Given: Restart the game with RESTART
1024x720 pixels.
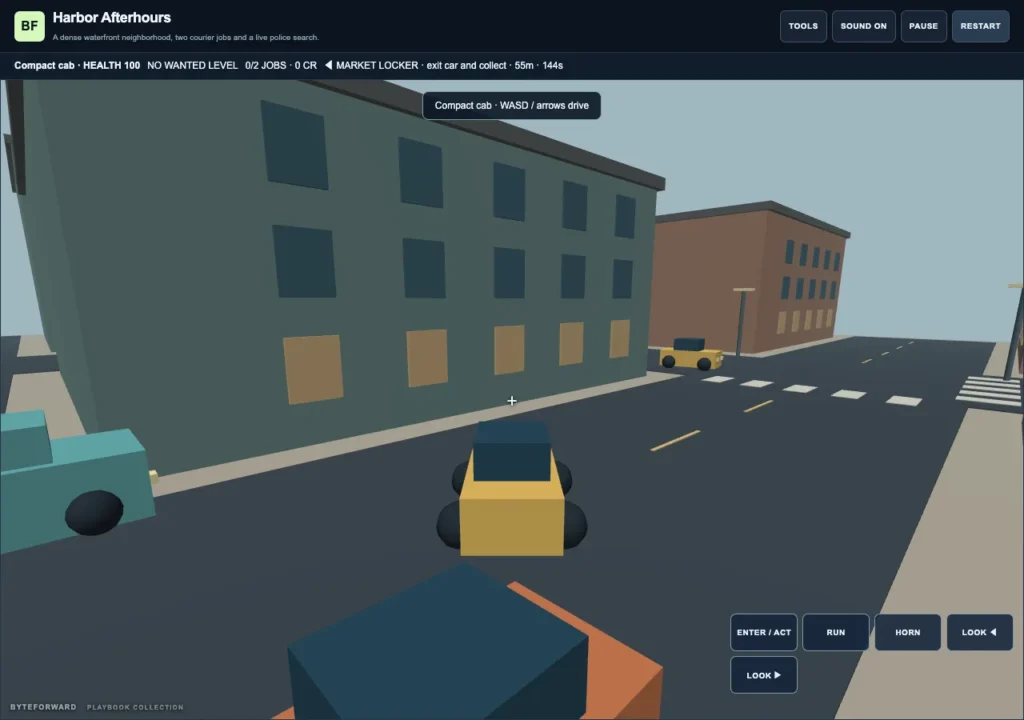Looking at the screenshot, I should tap(980, 26).
